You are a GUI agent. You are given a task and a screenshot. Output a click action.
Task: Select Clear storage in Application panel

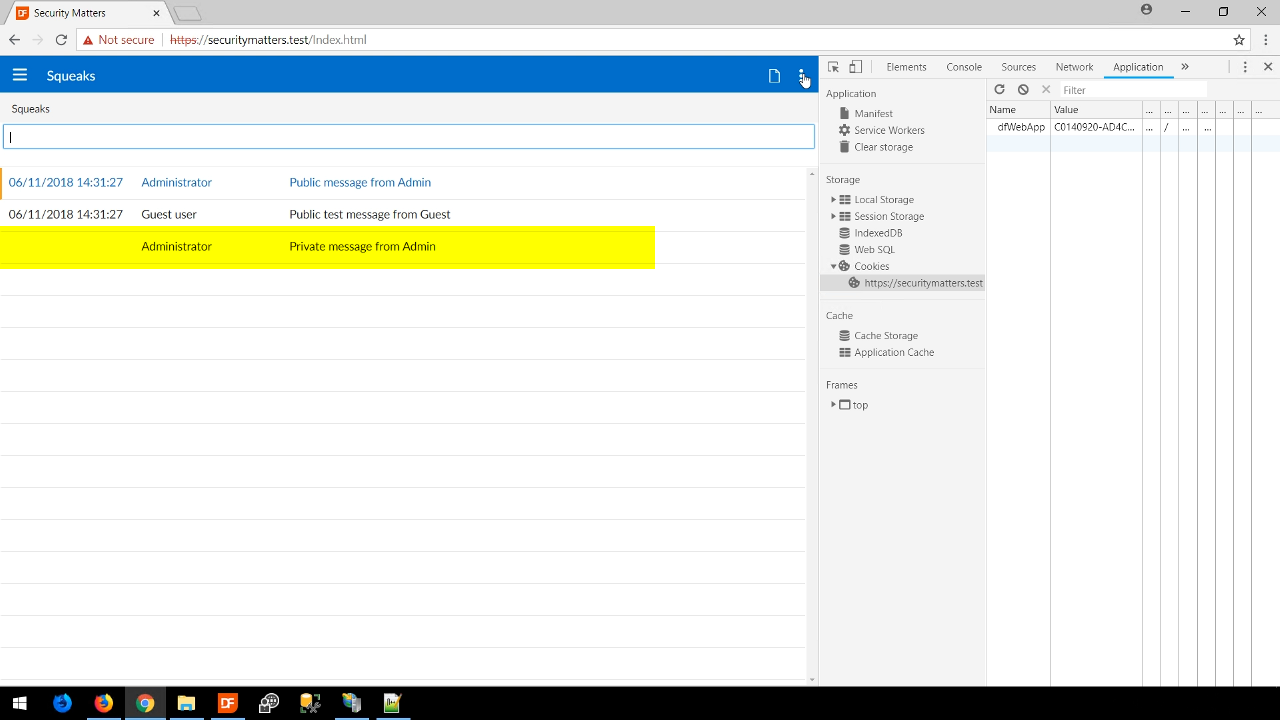tap(882, 147)
